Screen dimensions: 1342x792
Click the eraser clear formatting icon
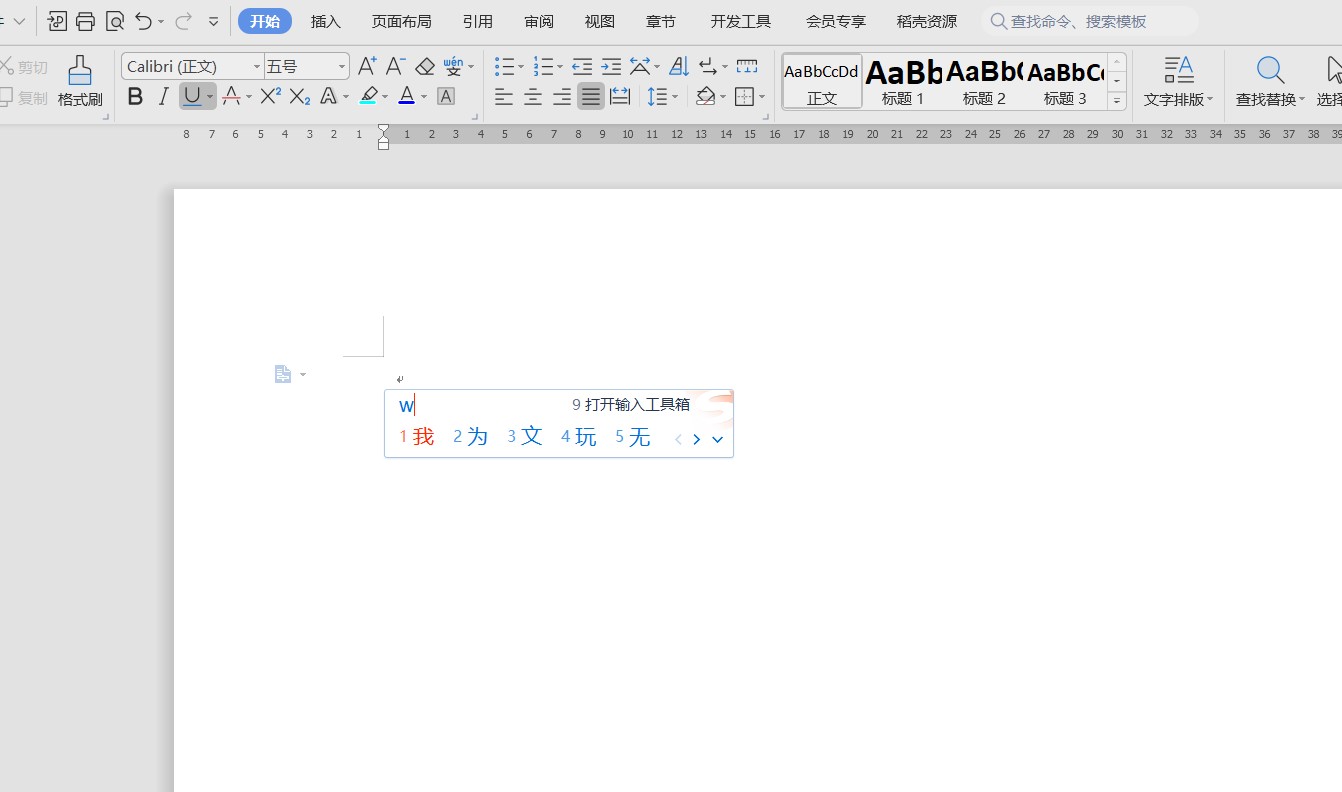pos(425,67)
